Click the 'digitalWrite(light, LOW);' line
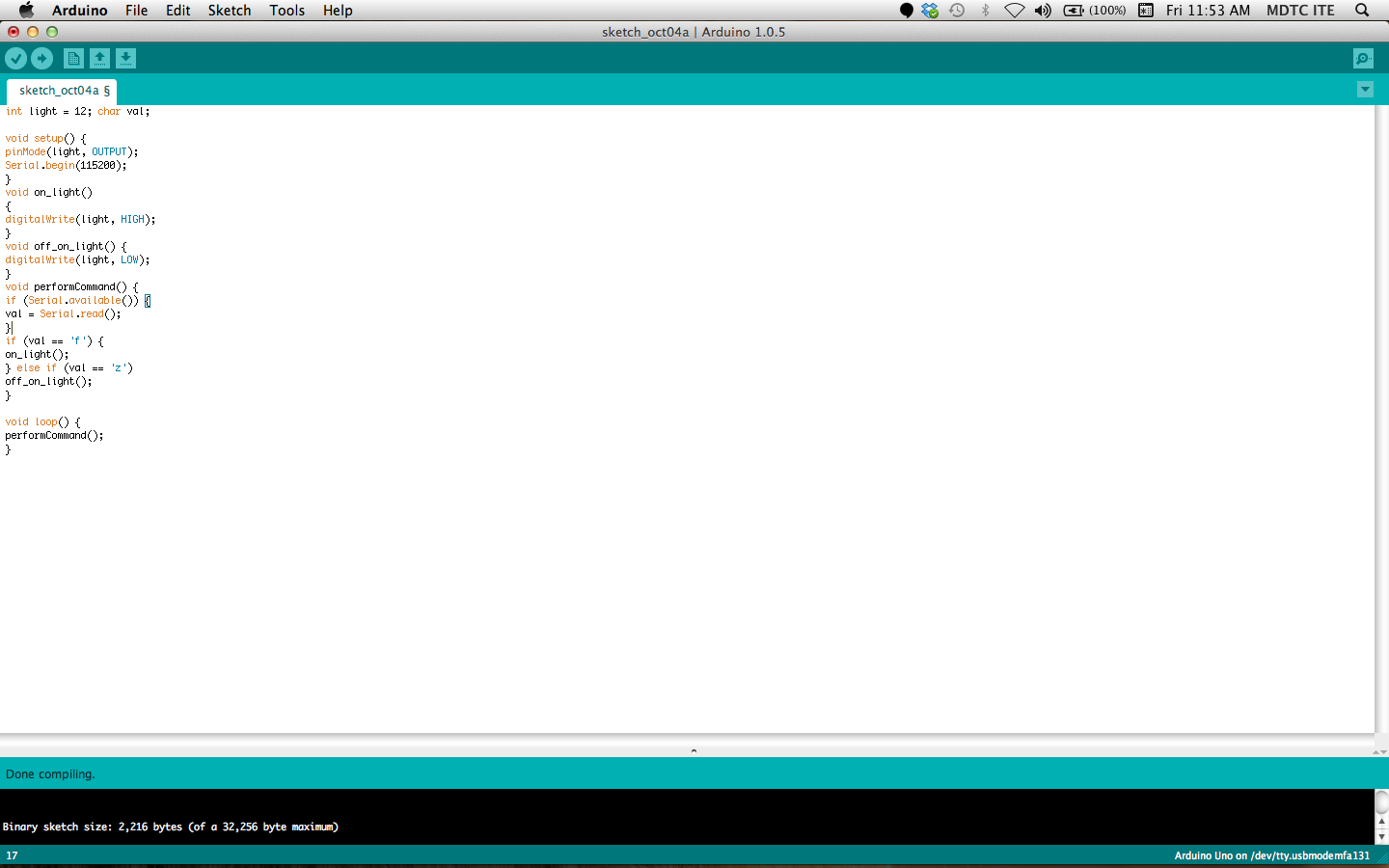 click(77, 260)
